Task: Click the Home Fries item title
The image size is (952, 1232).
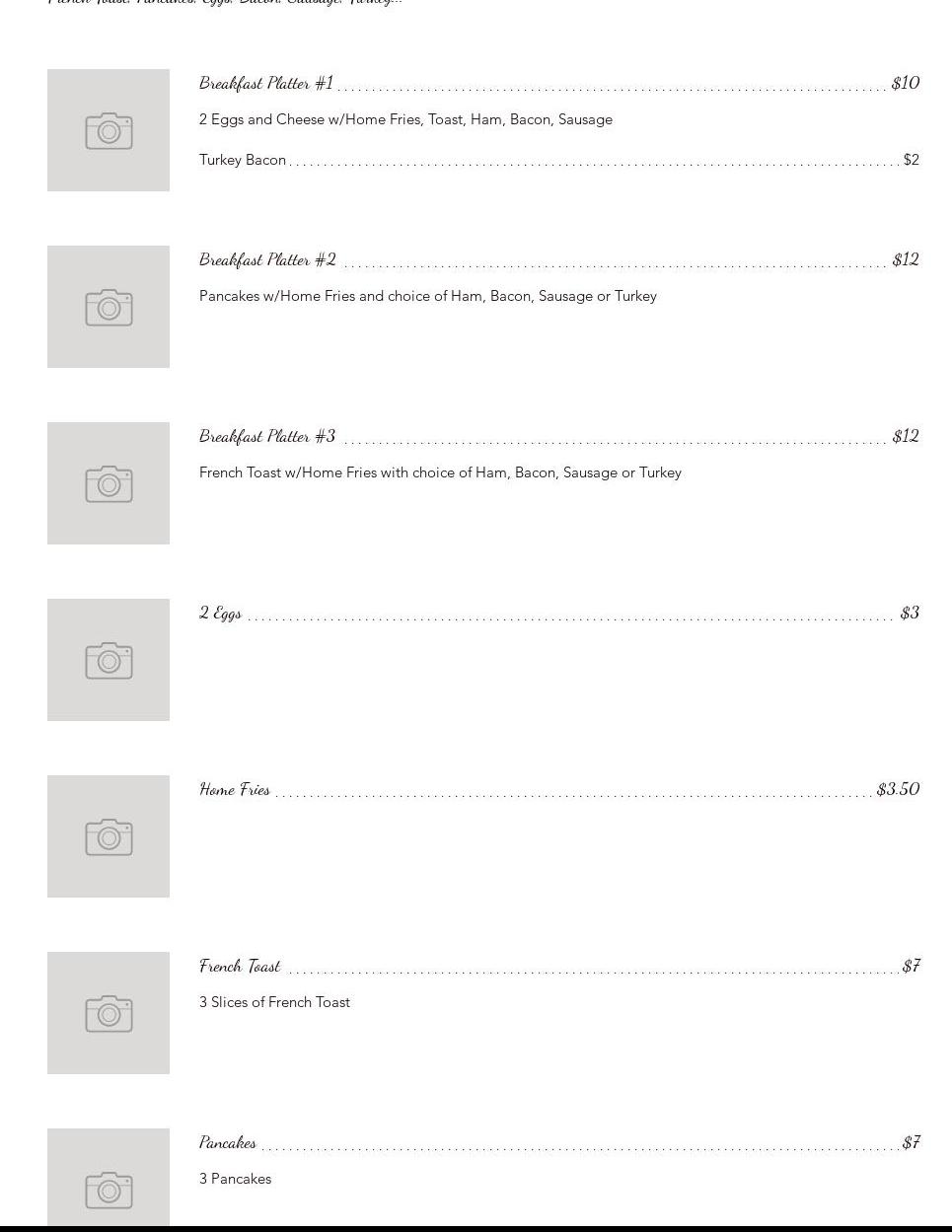Action: 235,789
